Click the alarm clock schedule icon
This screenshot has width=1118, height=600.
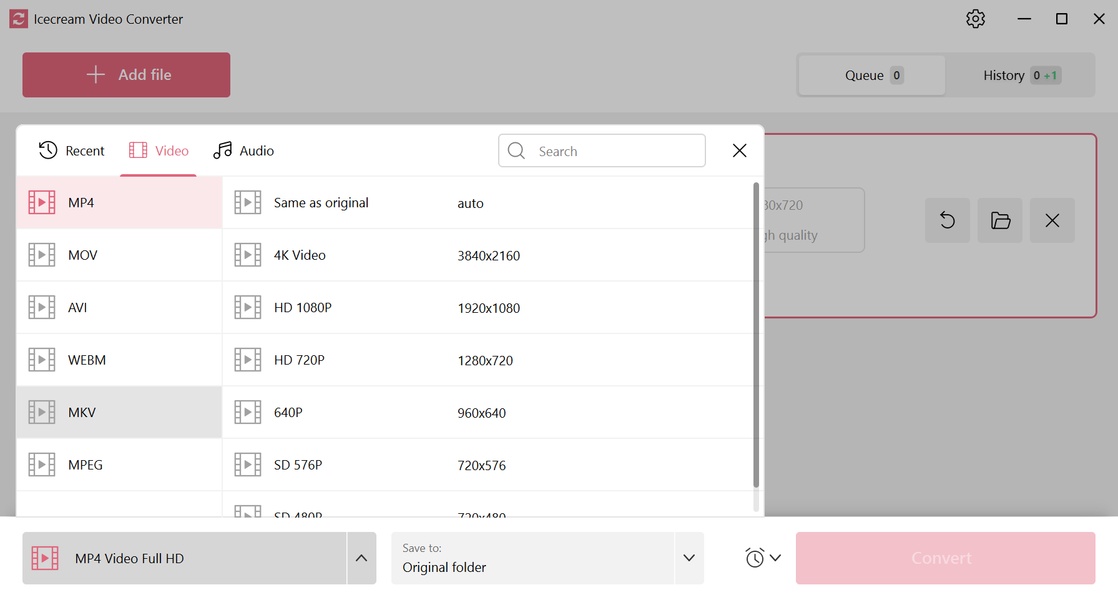755,558
